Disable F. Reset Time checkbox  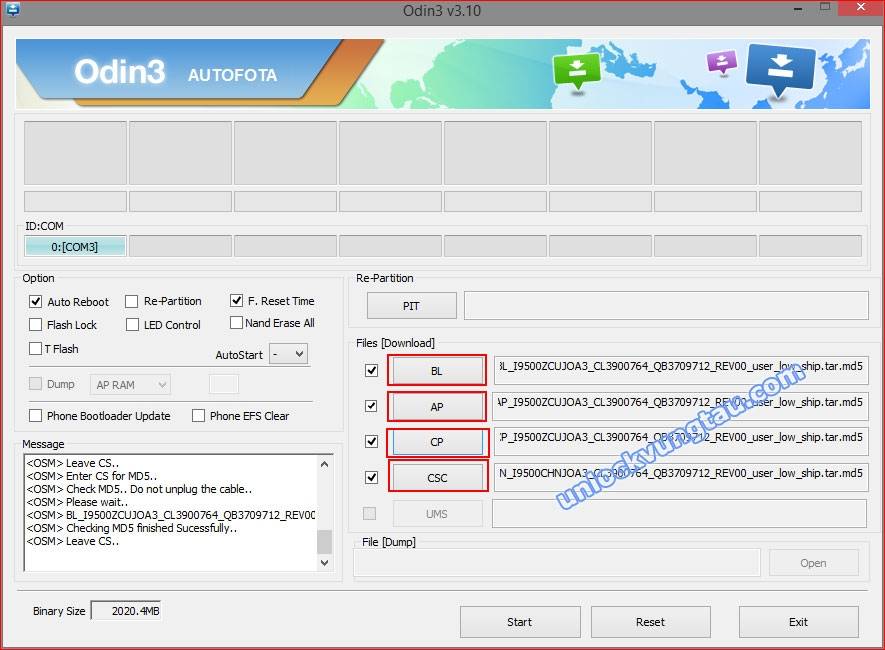237,300
